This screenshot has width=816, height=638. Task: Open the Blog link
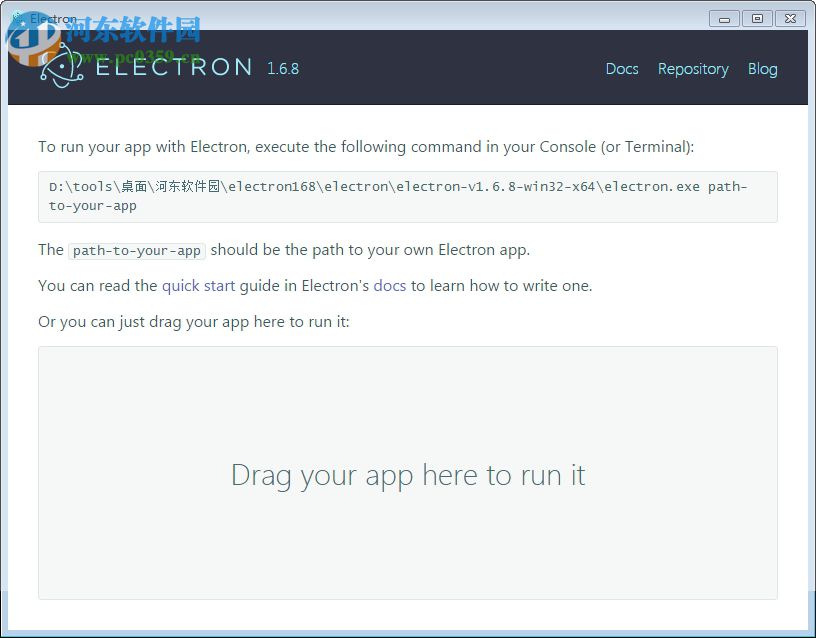coord(762,69)
